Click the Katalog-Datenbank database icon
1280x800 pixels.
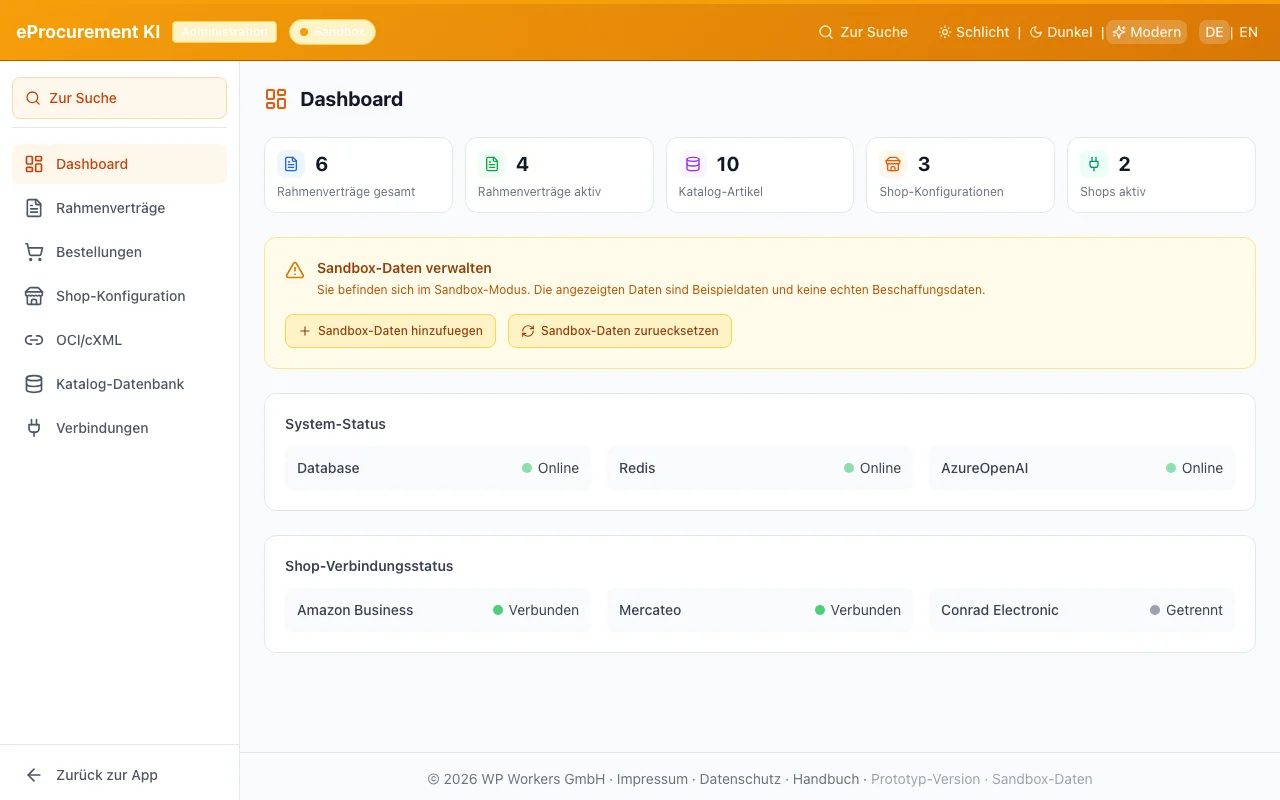[34, 384]
